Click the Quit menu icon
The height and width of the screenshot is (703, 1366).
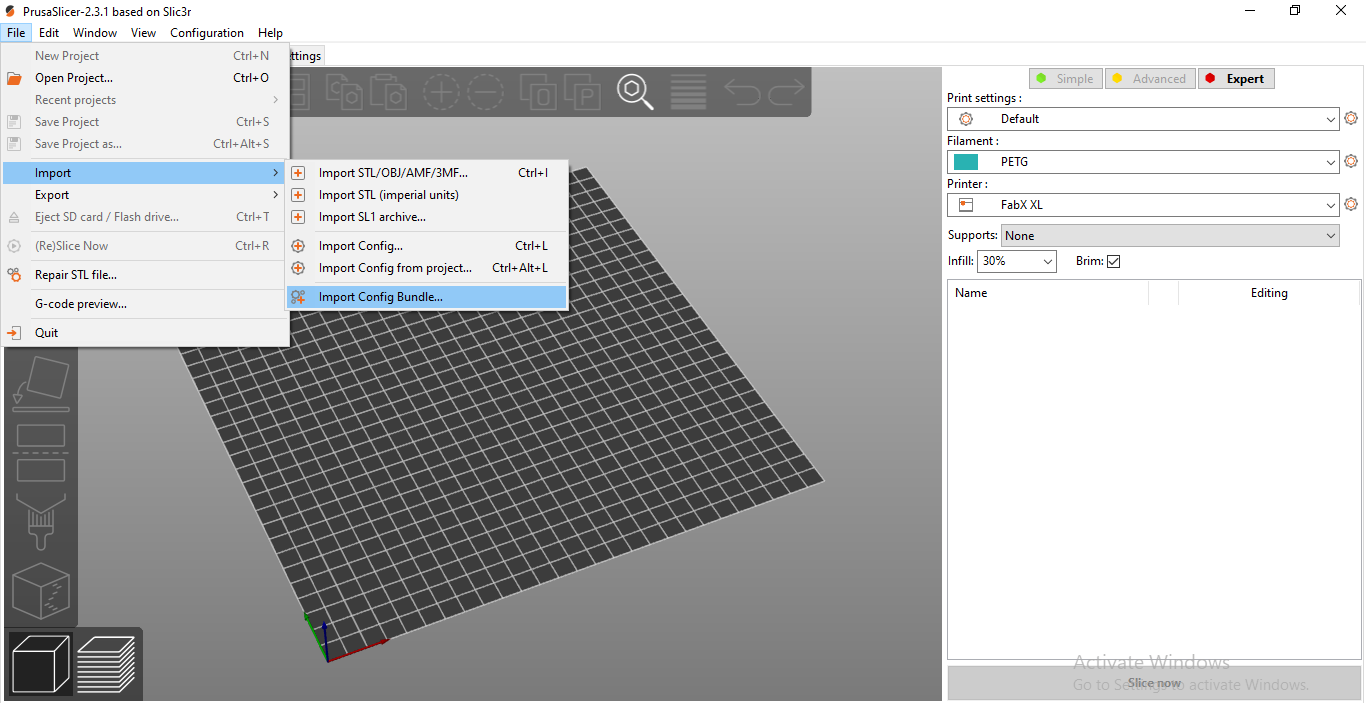coord(14,333)
